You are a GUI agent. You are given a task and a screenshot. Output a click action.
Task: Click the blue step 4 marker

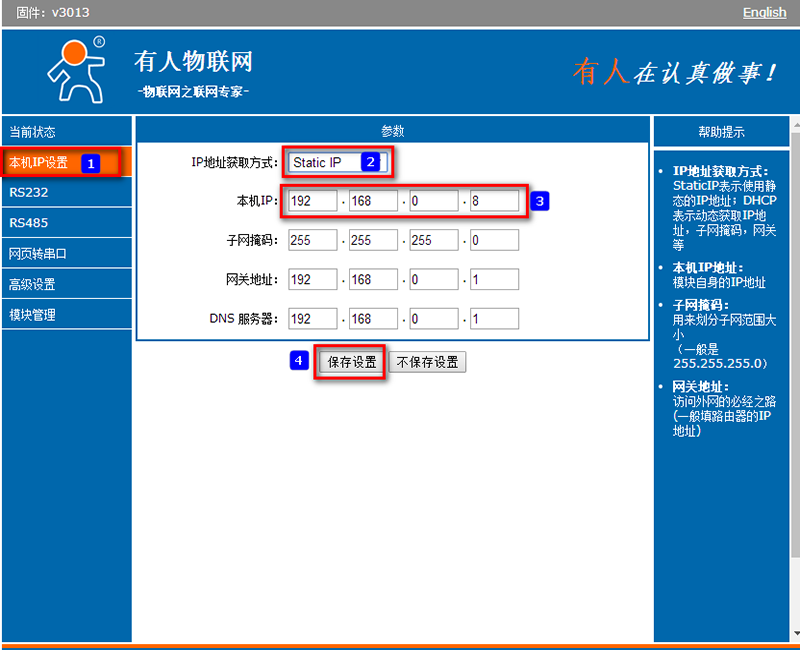point(299,361)
